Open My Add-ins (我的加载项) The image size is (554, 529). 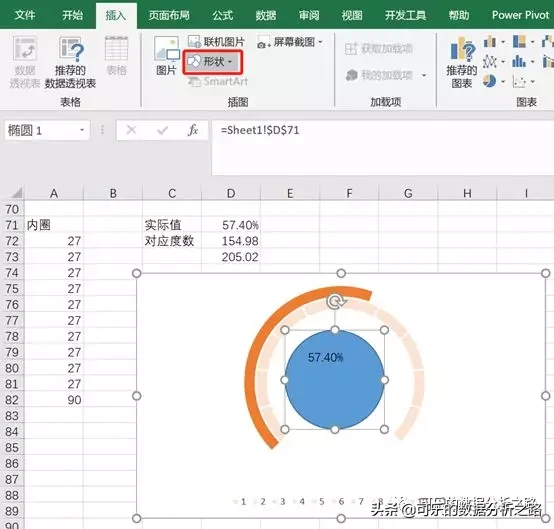[x=379, y=75]
